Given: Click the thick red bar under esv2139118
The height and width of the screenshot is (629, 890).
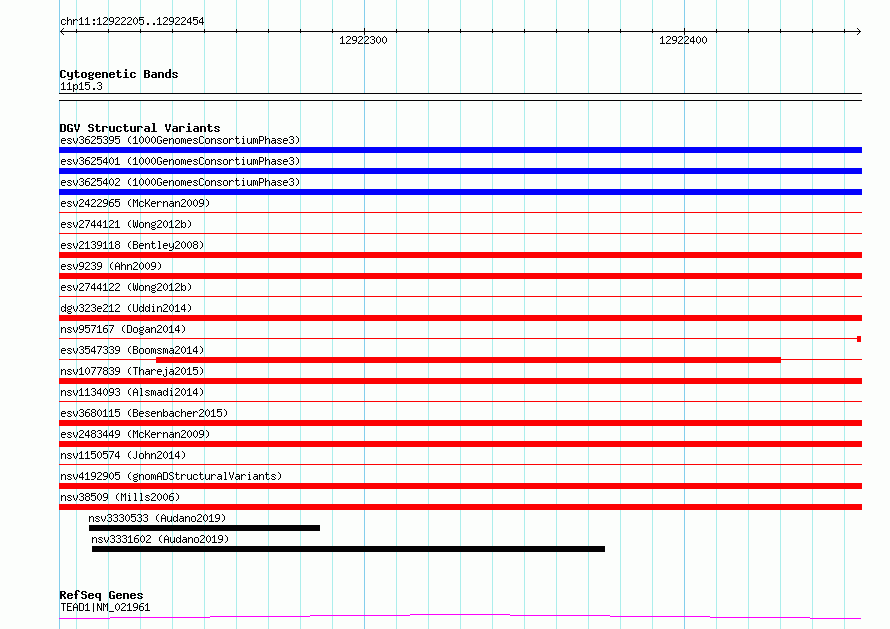Looking at the screenshot, I should point(460,255).
